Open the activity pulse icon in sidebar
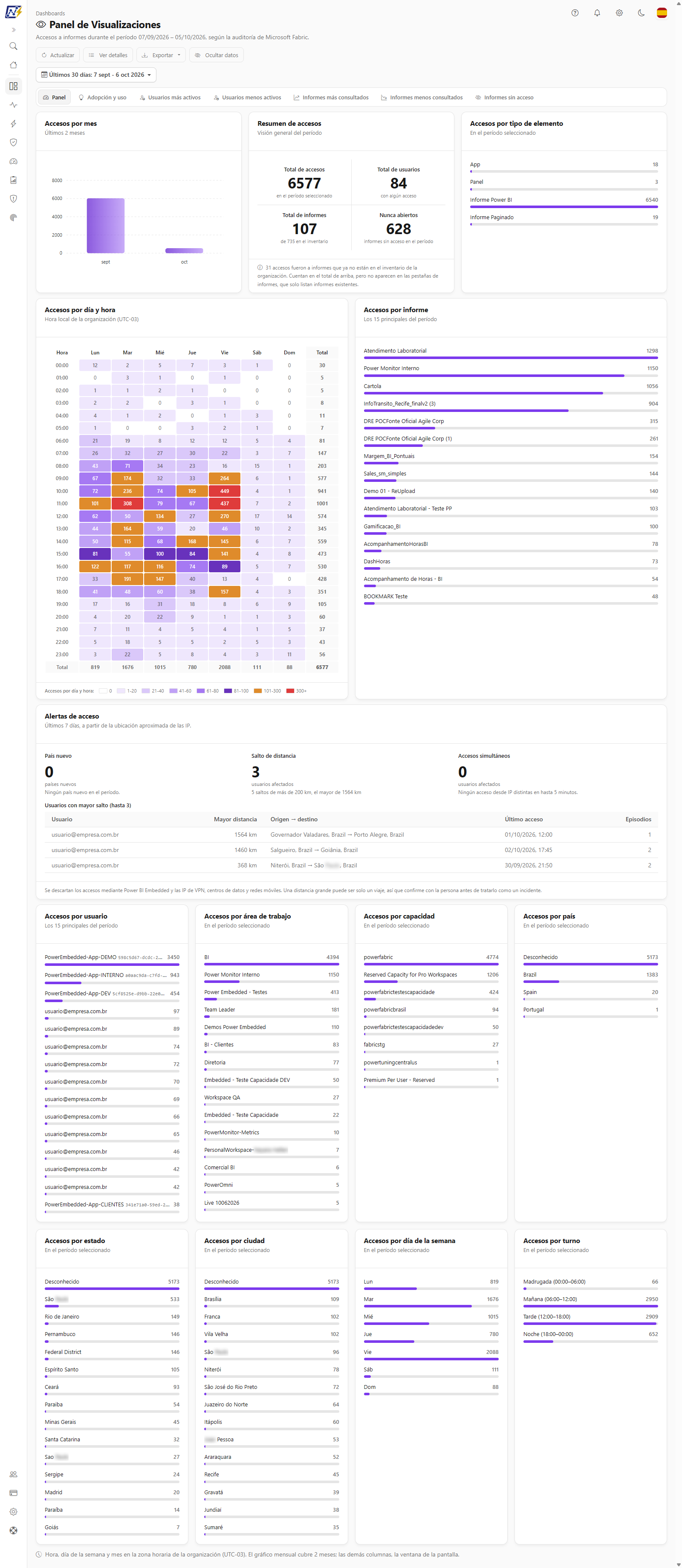Screen dimensions: 682x1568 point(13,105)
